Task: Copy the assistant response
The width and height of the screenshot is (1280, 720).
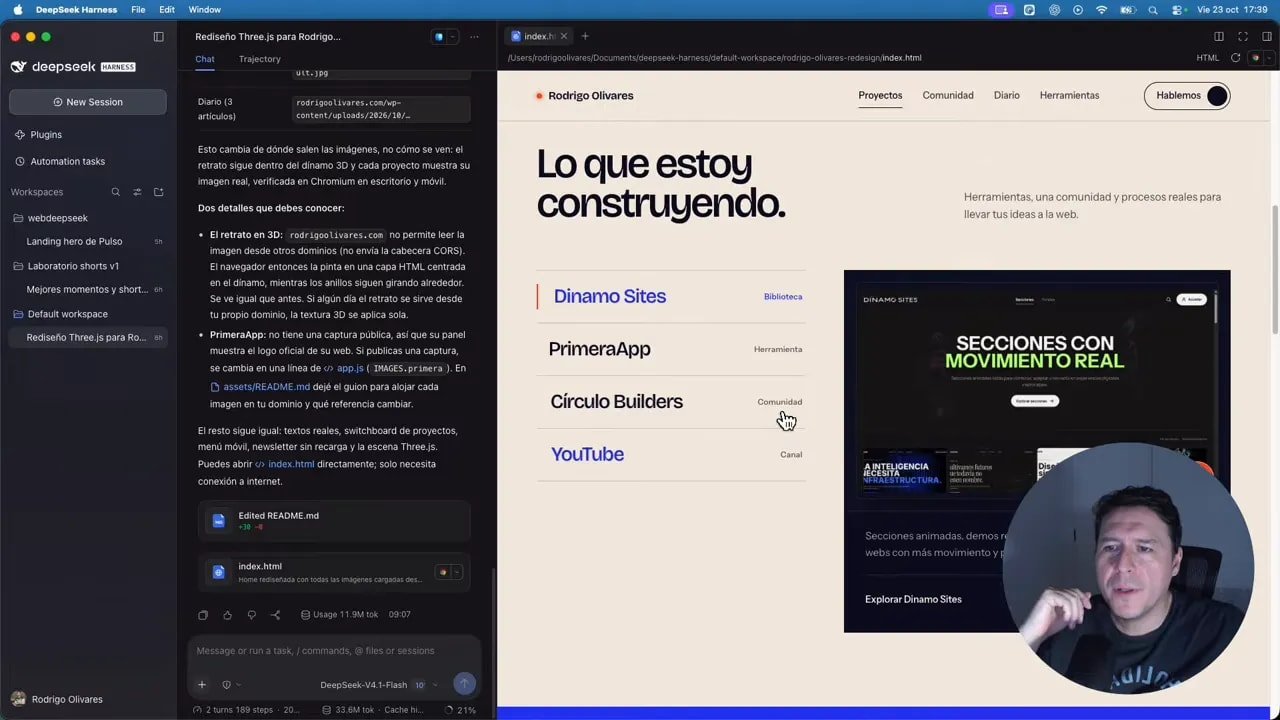Action: (203, 615)
